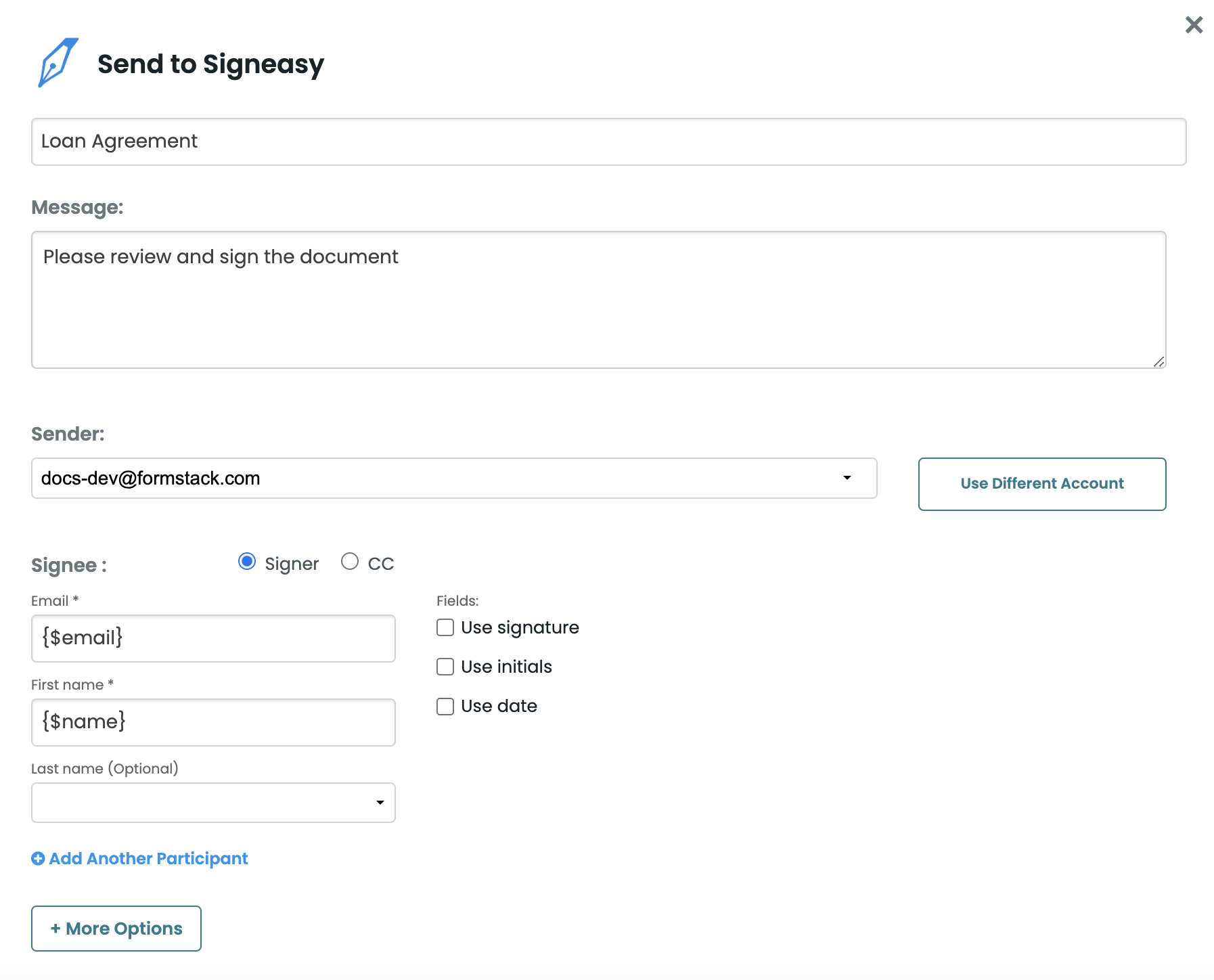Click the Signeasy pen logo icon
The height and width of the screenshot is (980, 1214).
[58, 63]
